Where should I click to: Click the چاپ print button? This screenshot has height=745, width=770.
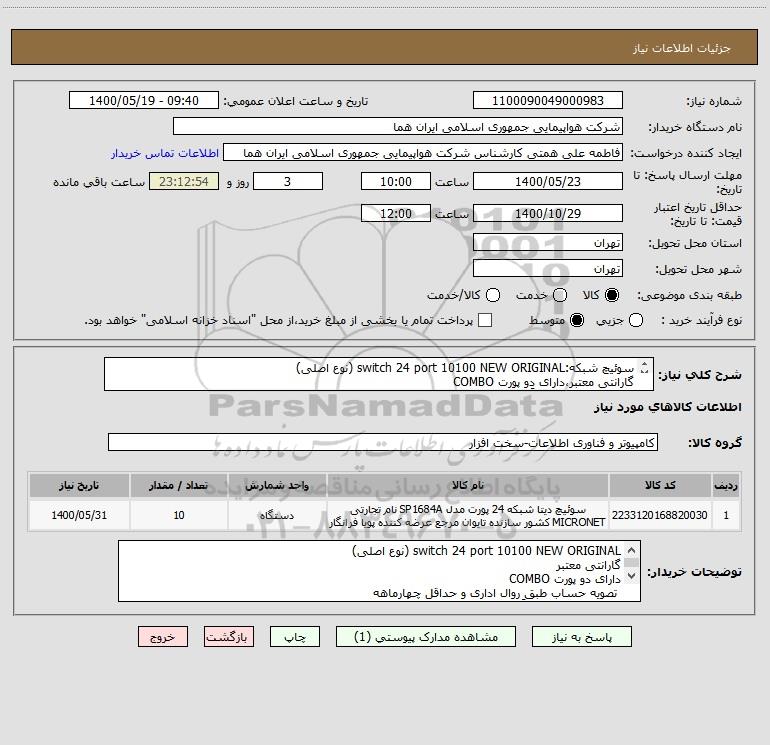click(x=295, y=637)
